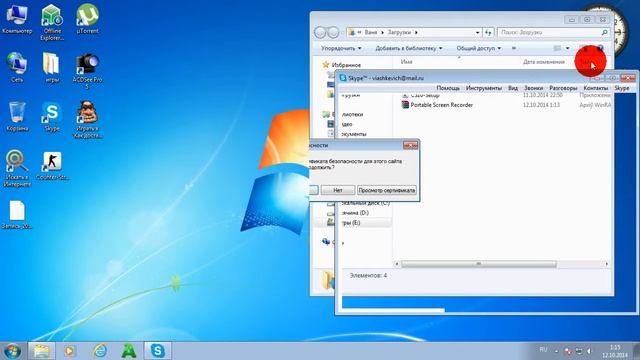
Task: Select the игры (E:) drive in the navigation pane
Action: click(351, 222)
